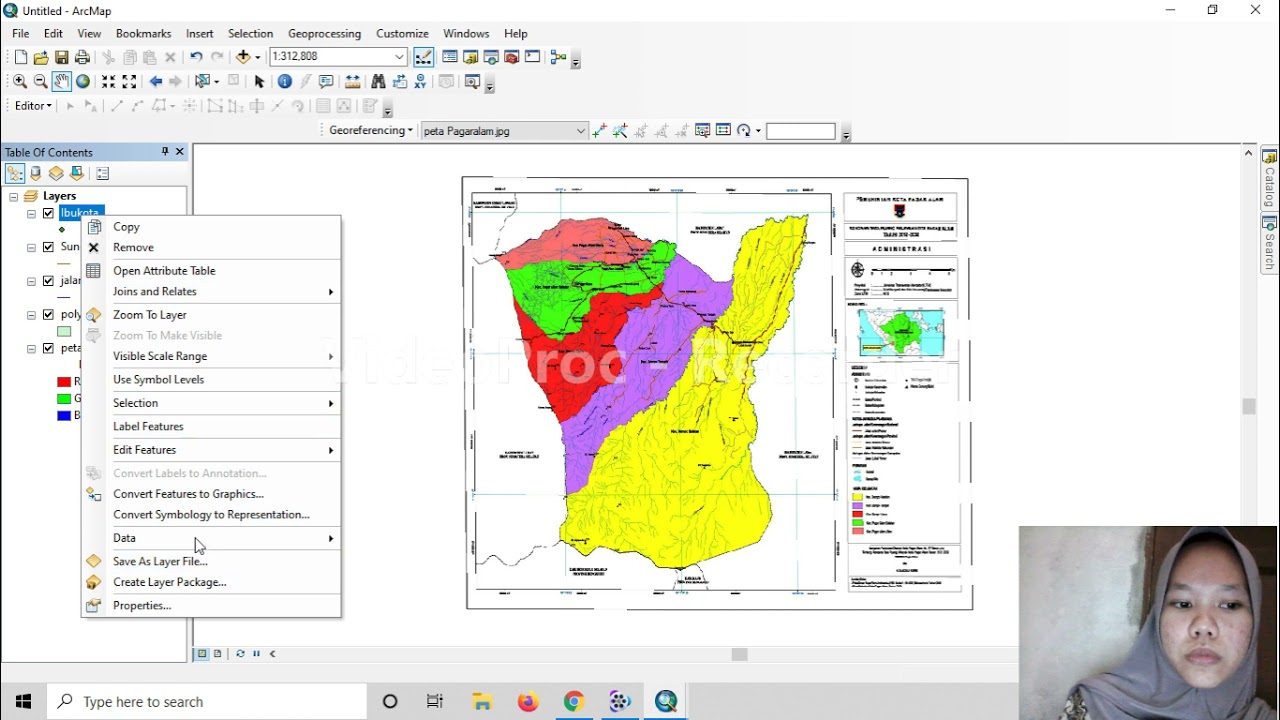Open the Catalog side tab

[1269, 179]
